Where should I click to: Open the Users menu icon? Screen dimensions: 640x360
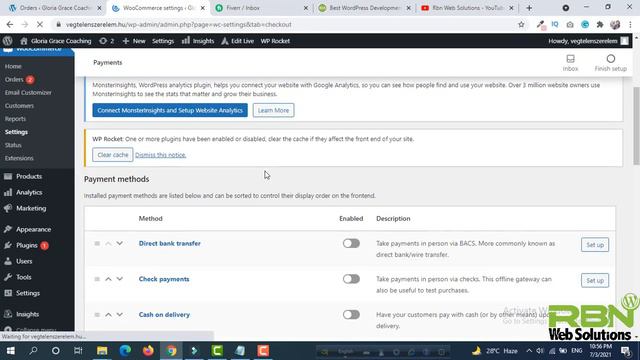pos(8,261)
